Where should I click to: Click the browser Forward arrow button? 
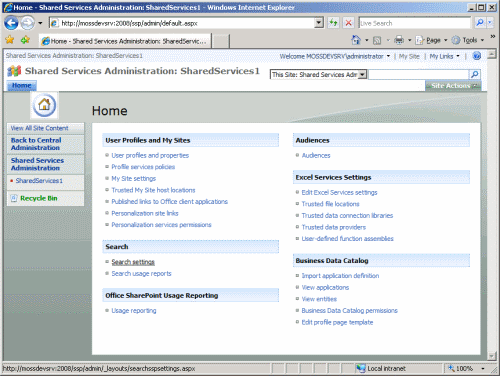click(x=27, y=23)
